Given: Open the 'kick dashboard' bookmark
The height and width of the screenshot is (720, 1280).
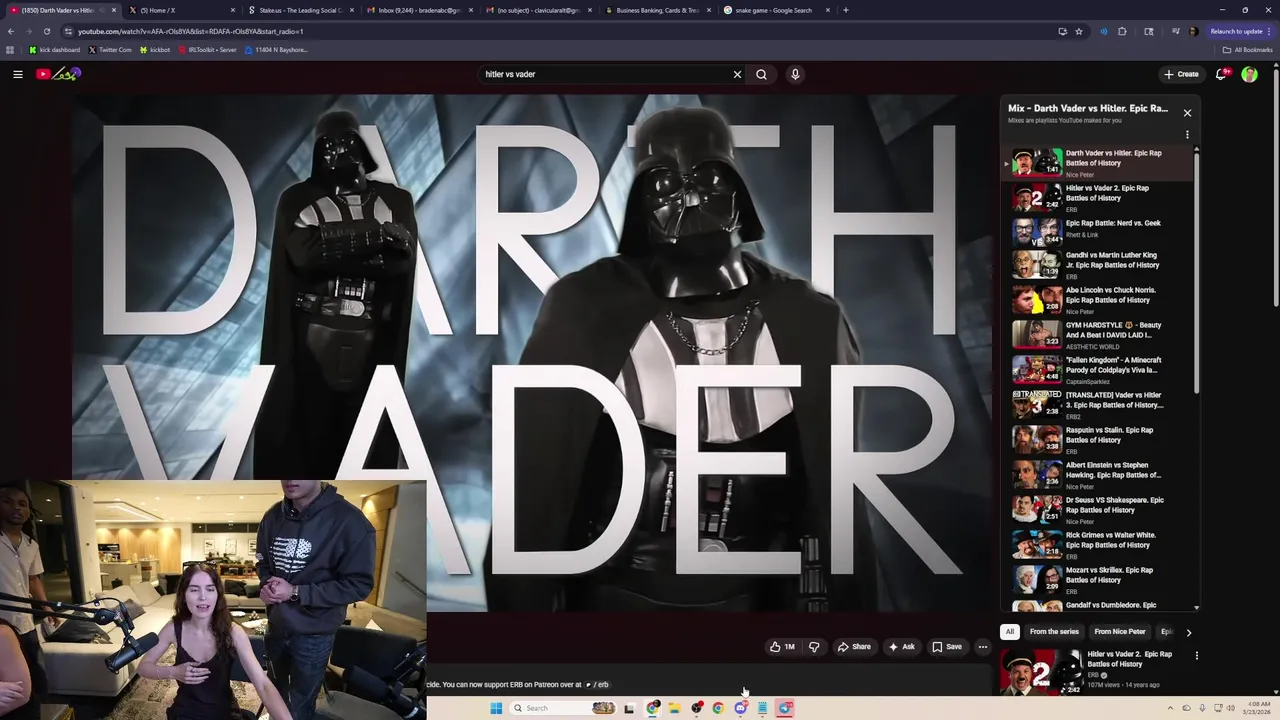Looking at the screenshot, I should tap(54, 50).
